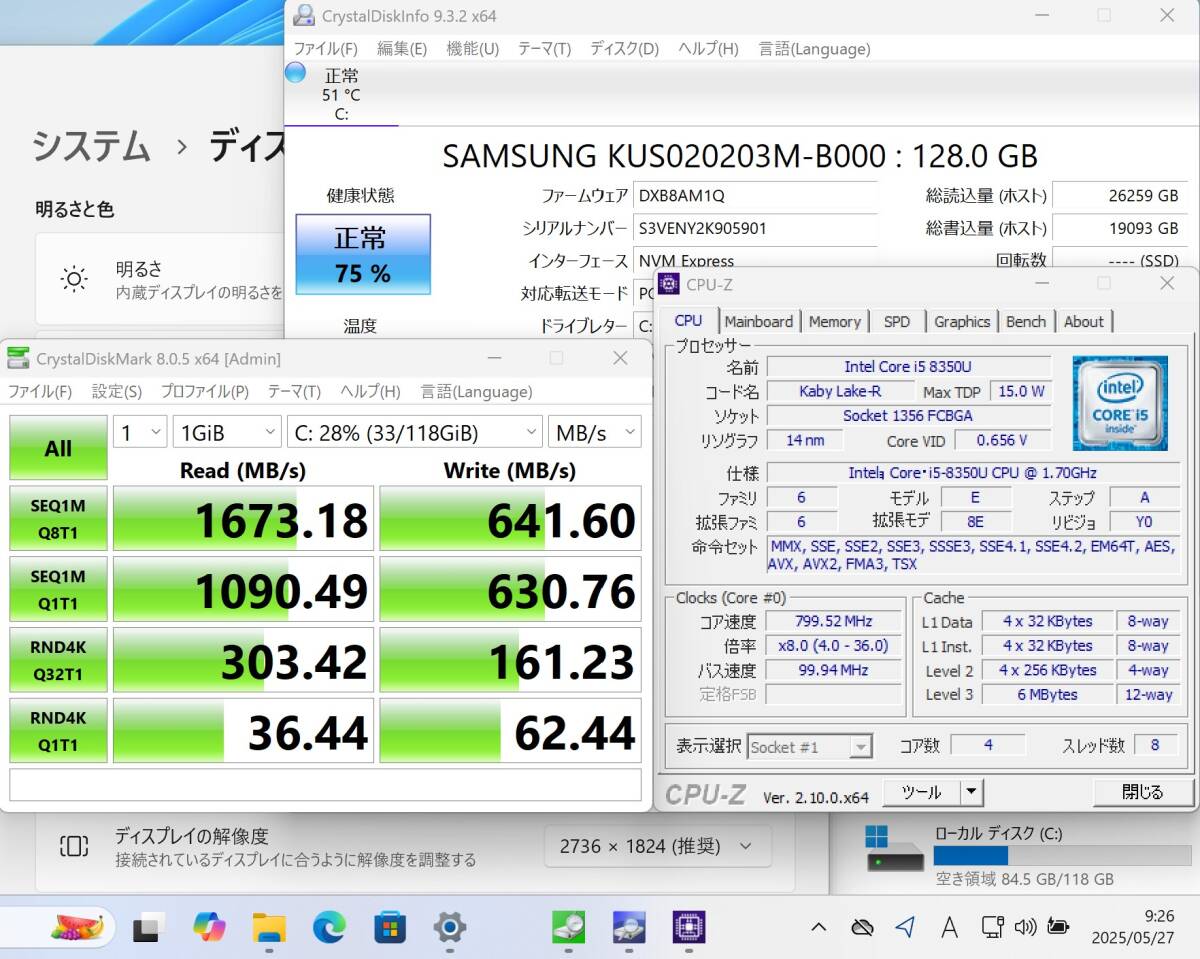
Task: Launch Copilot from the taskbar
Action: click(209, 928)
